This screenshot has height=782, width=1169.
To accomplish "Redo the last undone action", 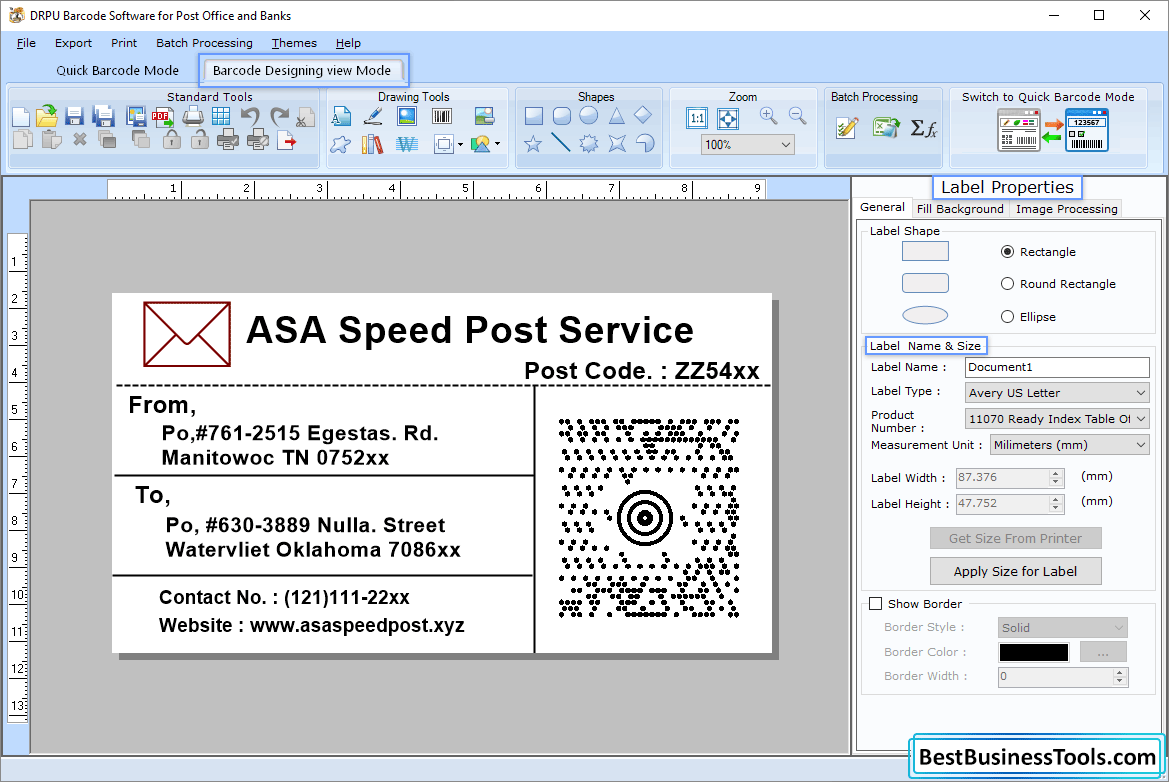I will [280, 116].
